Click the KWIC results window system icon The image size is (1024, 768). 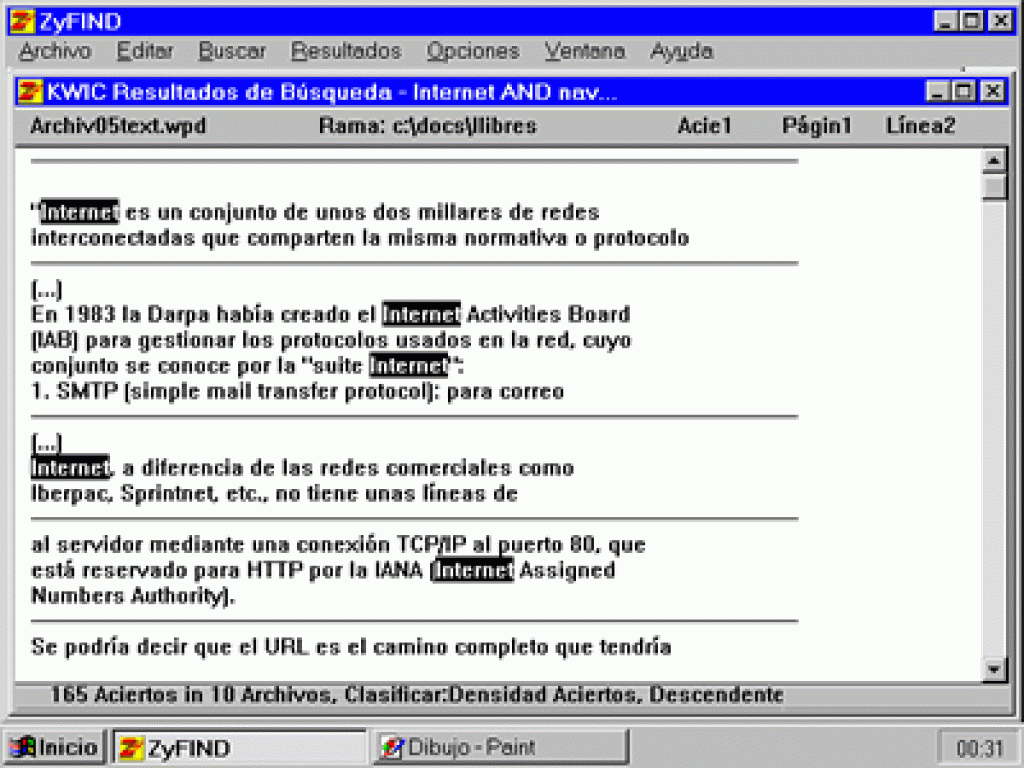click(31, 92)
